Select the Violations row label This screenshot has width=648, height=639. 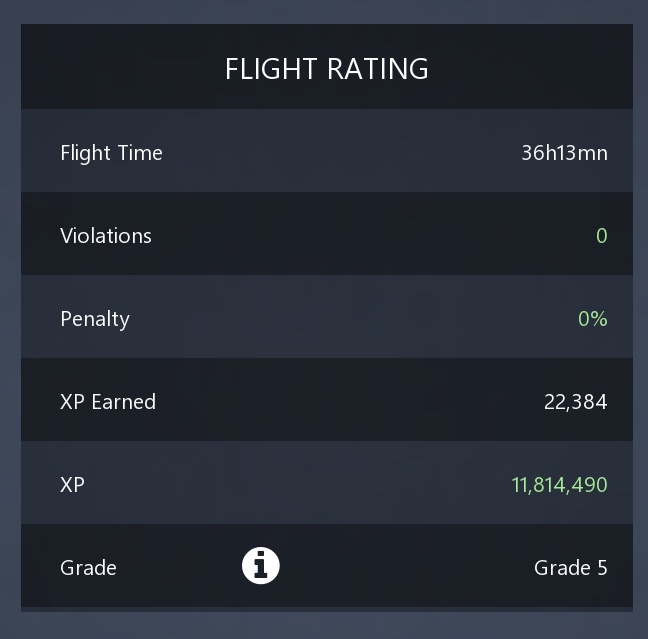pyautogui.click(x=106, y=236)
